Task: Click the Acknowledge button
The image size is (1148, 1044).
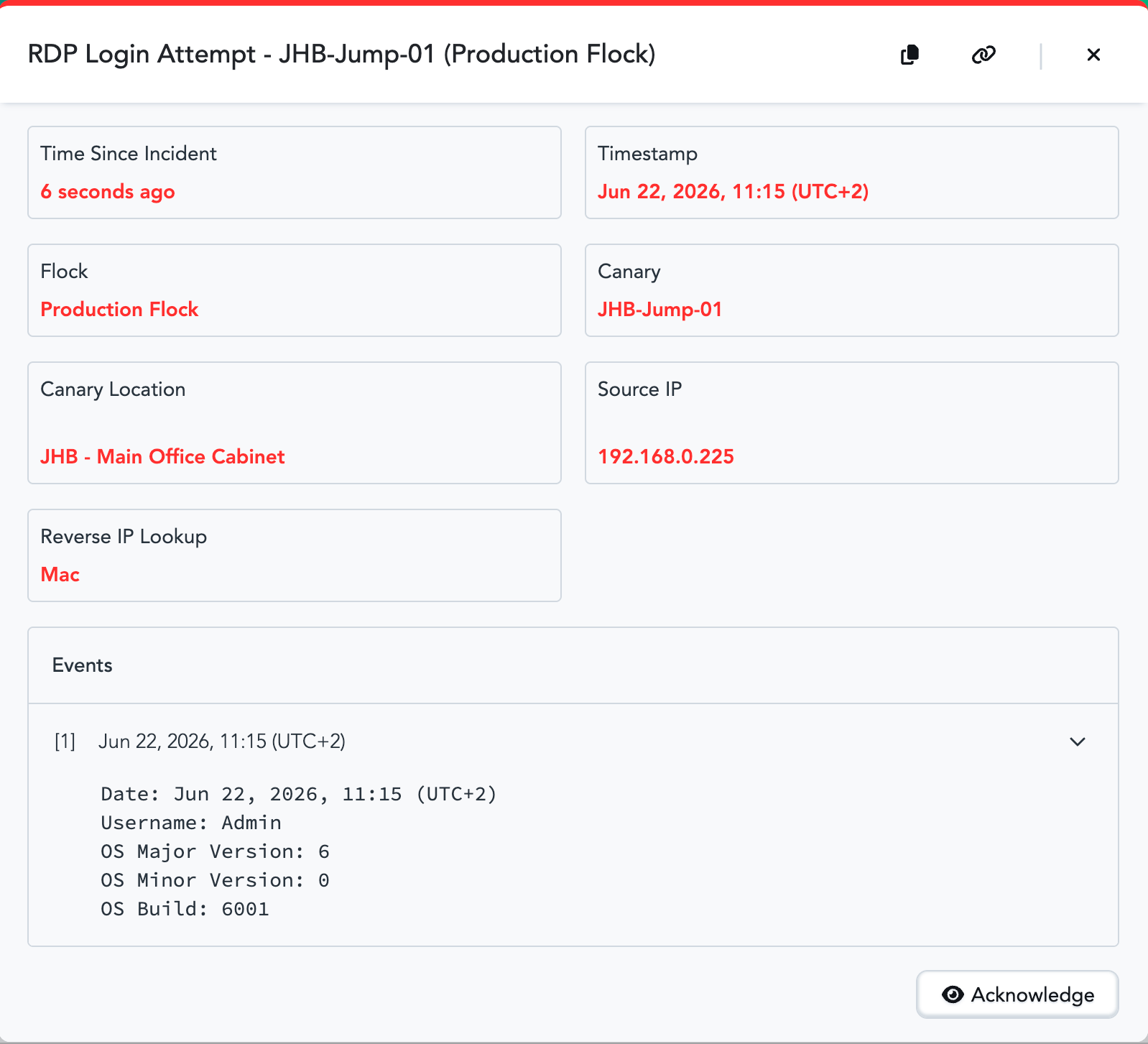Action: coord(1017,994)
